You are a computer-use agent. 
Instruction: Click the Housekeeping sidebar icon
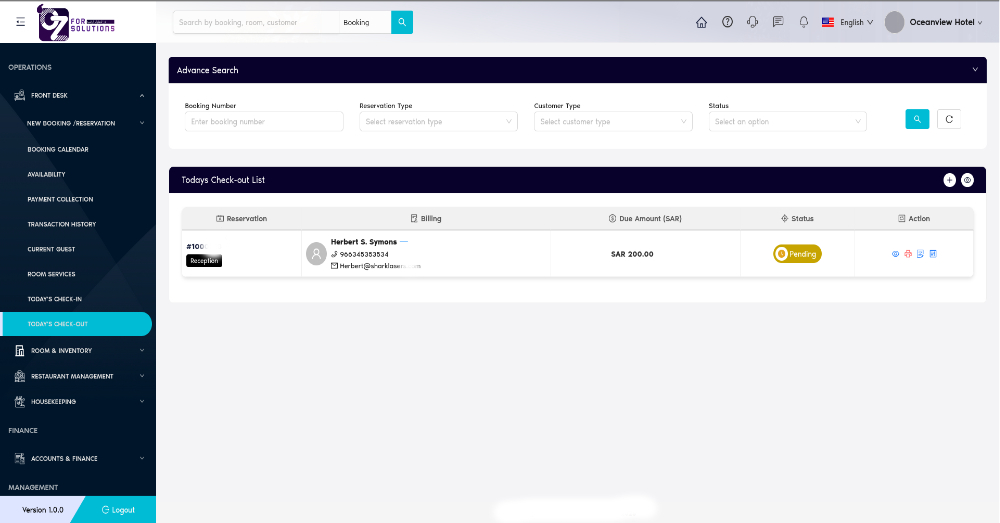[20, 402]
